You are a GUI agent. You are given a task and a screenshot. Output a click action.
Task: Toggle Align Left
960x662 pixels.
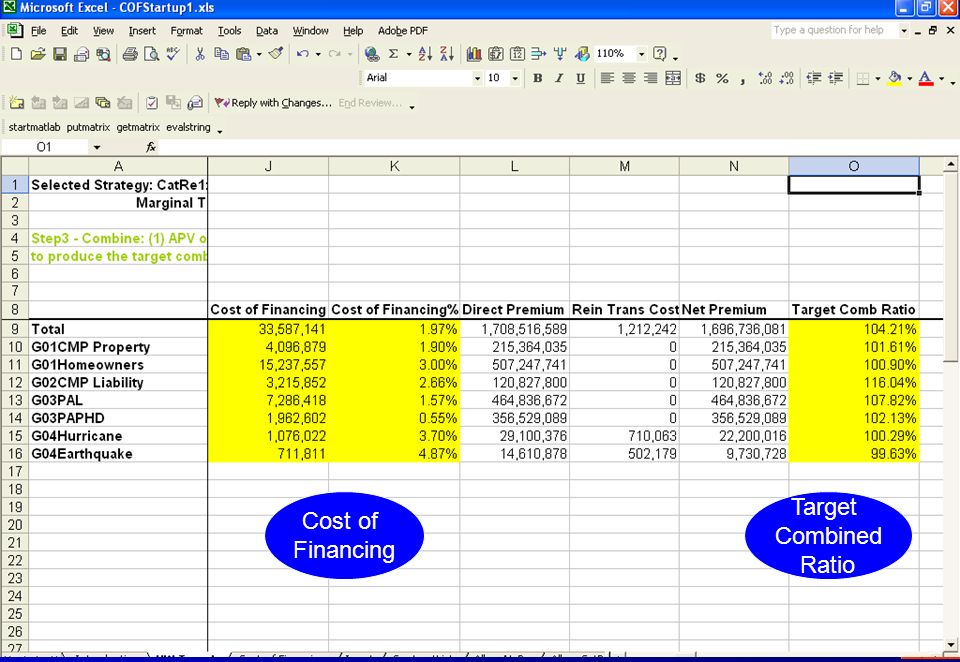tap(607, 78)
